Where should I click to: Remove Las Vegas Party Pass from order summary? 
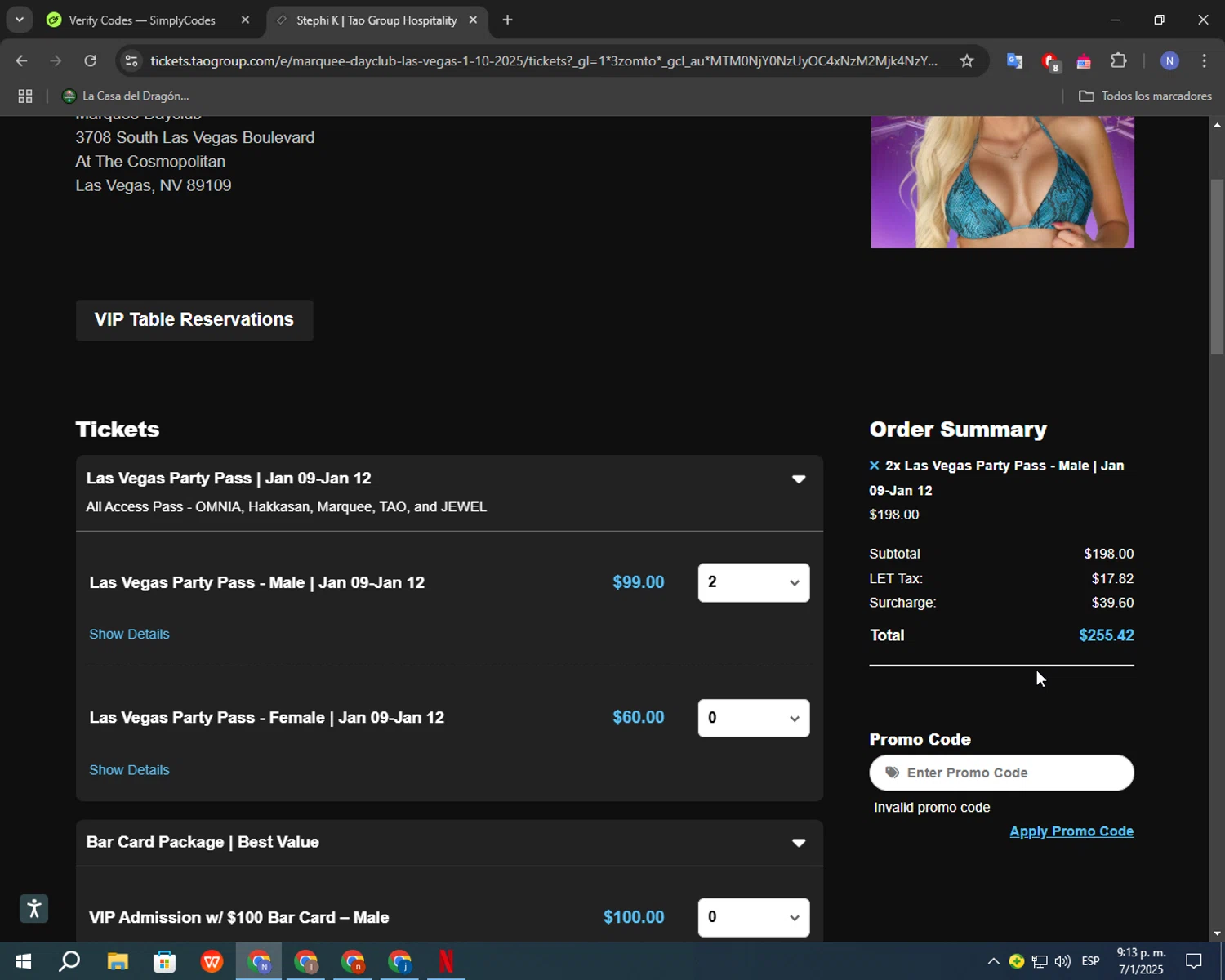tap(874, 465)
